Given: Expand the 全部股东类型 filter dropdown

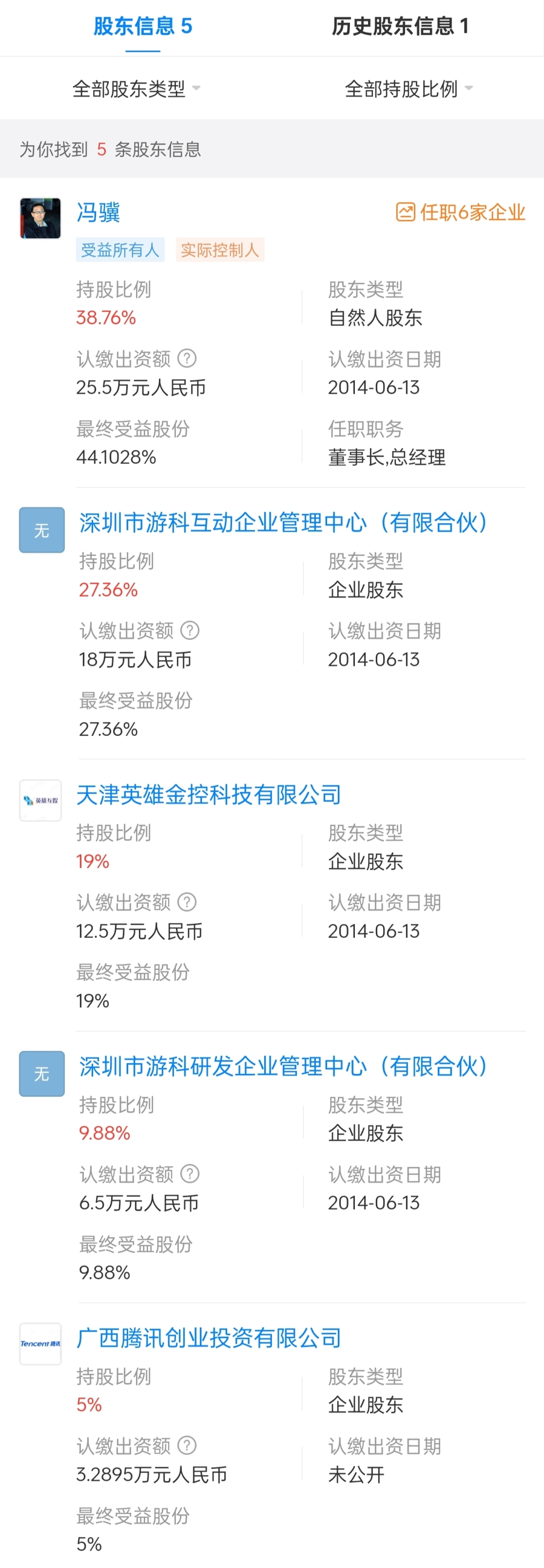Looking at the screenshot, I should tap(137, 89).
